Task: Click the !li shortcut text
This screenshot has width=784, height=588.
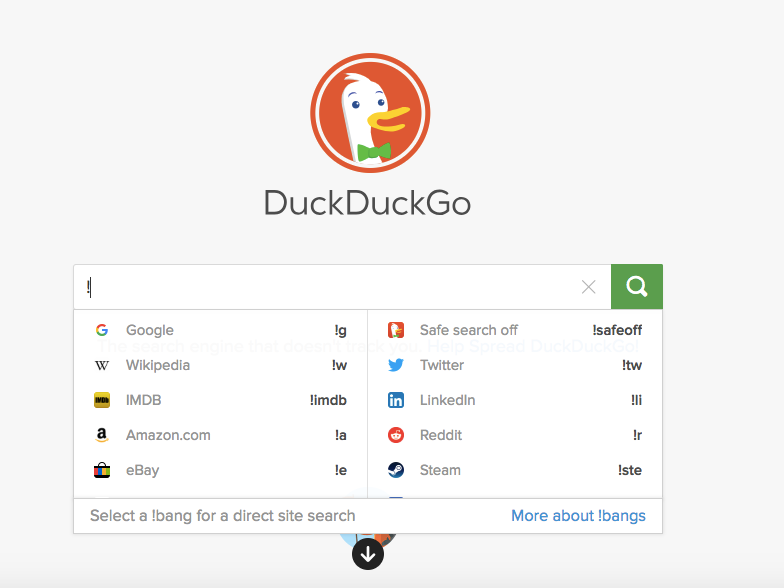Action: (636, 400)
